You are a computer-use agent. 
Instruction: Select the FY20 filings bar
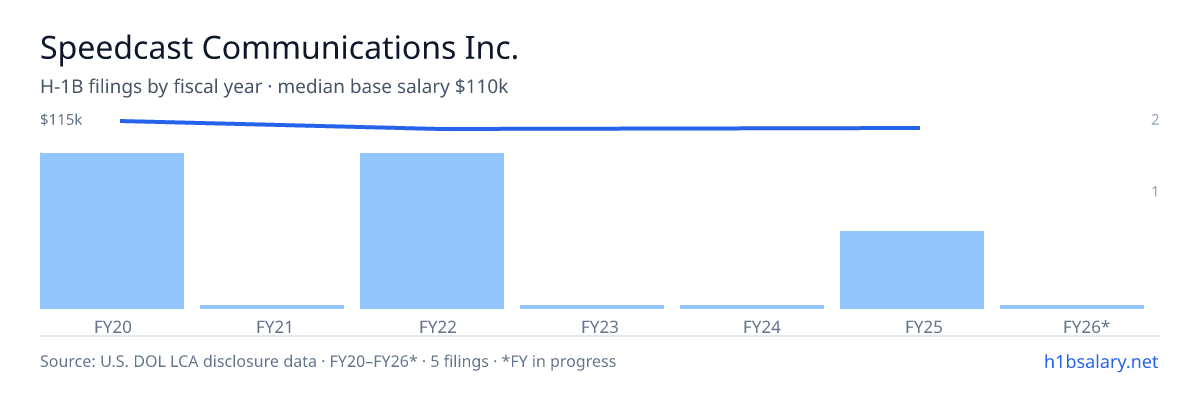112,231
